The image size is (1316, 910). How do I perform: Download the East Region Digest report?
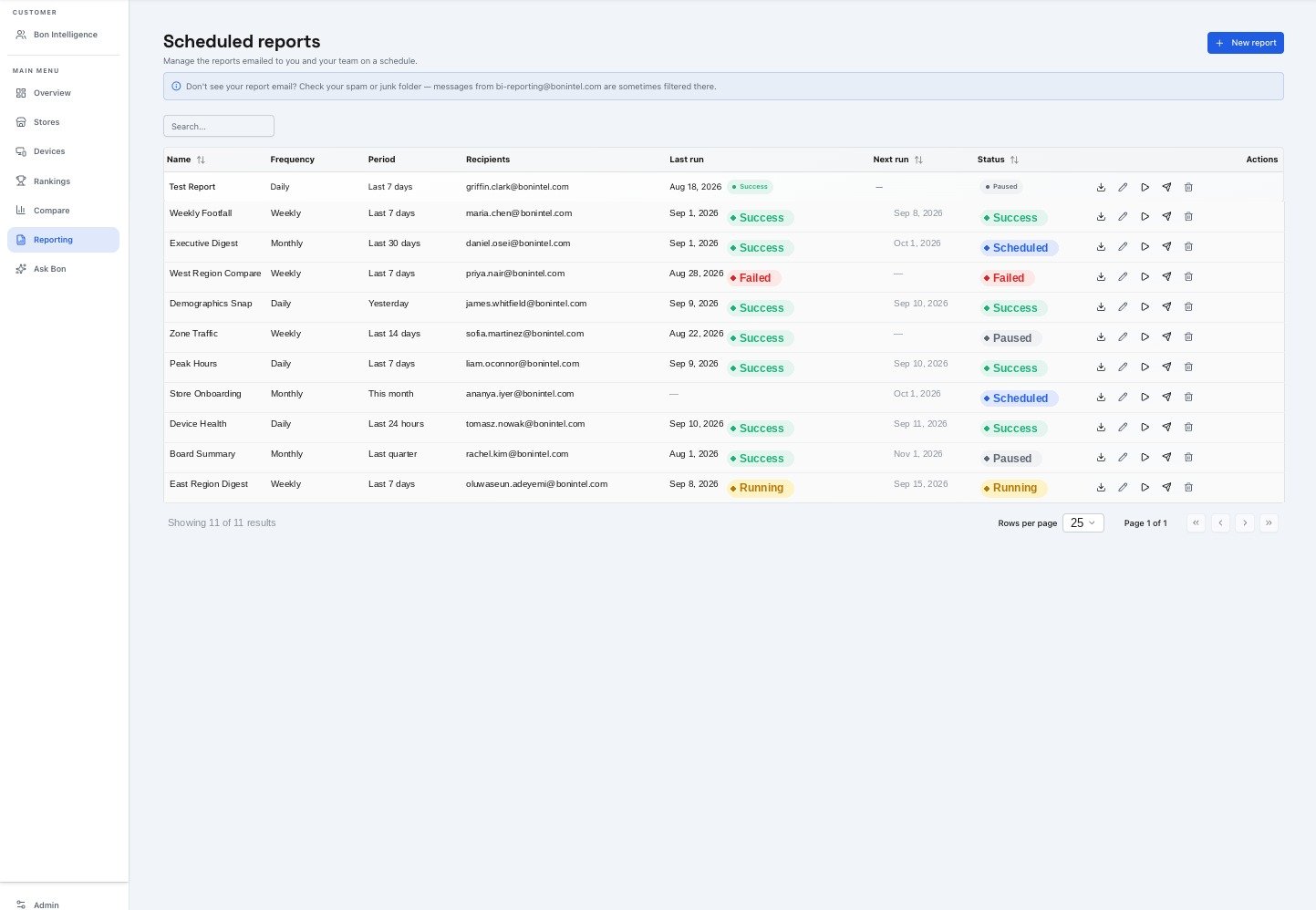click(1101, 488)
